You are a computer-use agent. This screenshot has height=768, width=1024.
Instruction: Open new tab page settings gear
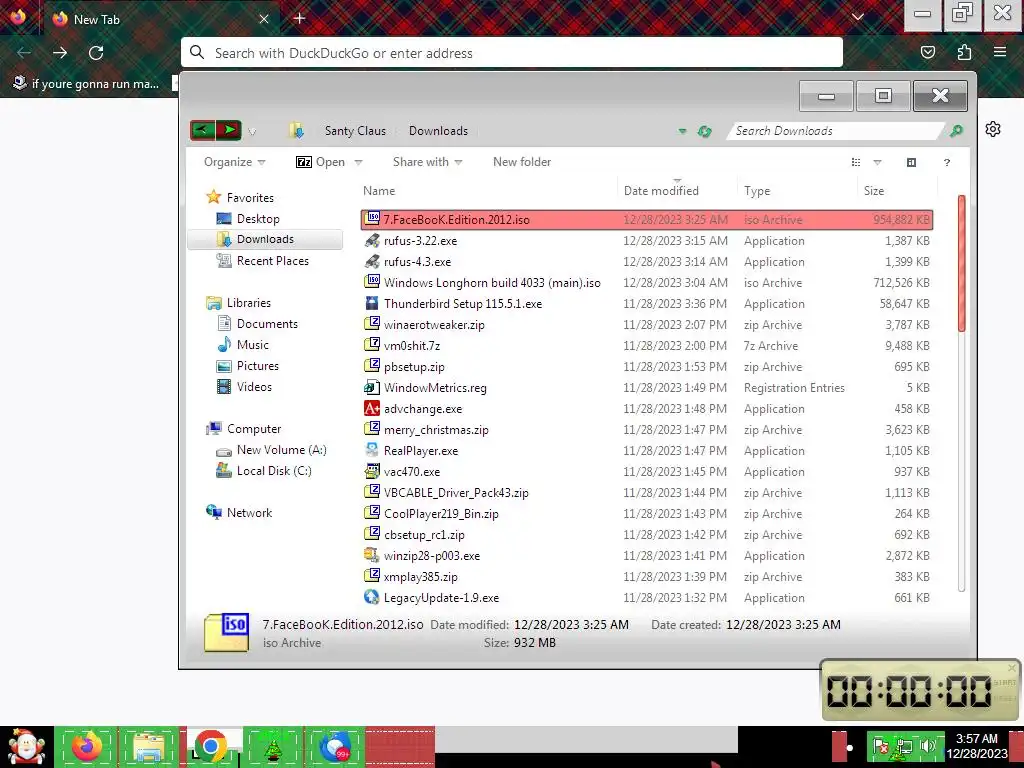click(993, 129)
